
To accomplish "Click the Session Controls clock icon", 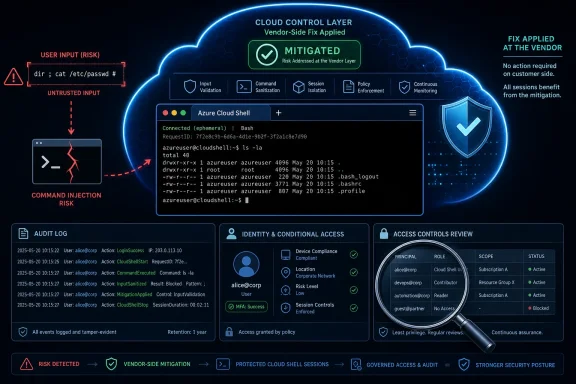I will [285, 308].
